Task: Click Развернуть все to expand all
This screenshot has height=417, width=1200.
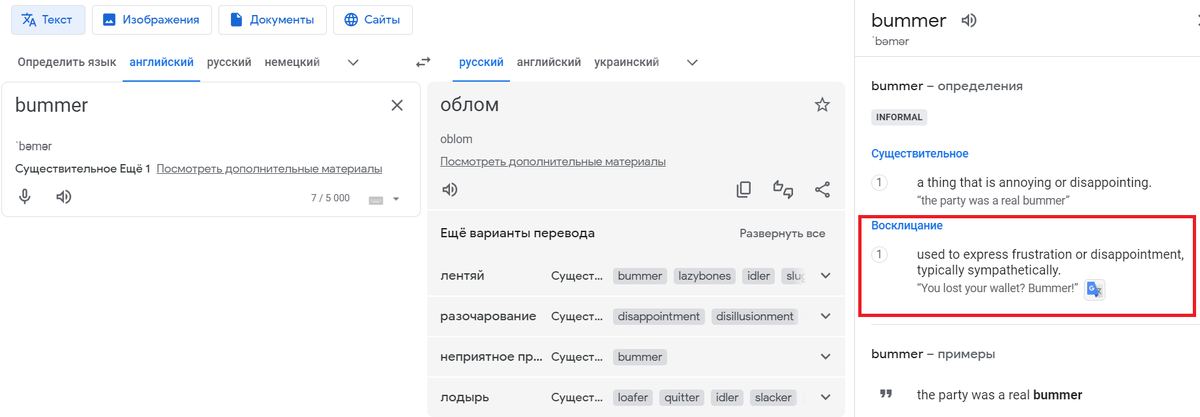Action: click(782, 233)
